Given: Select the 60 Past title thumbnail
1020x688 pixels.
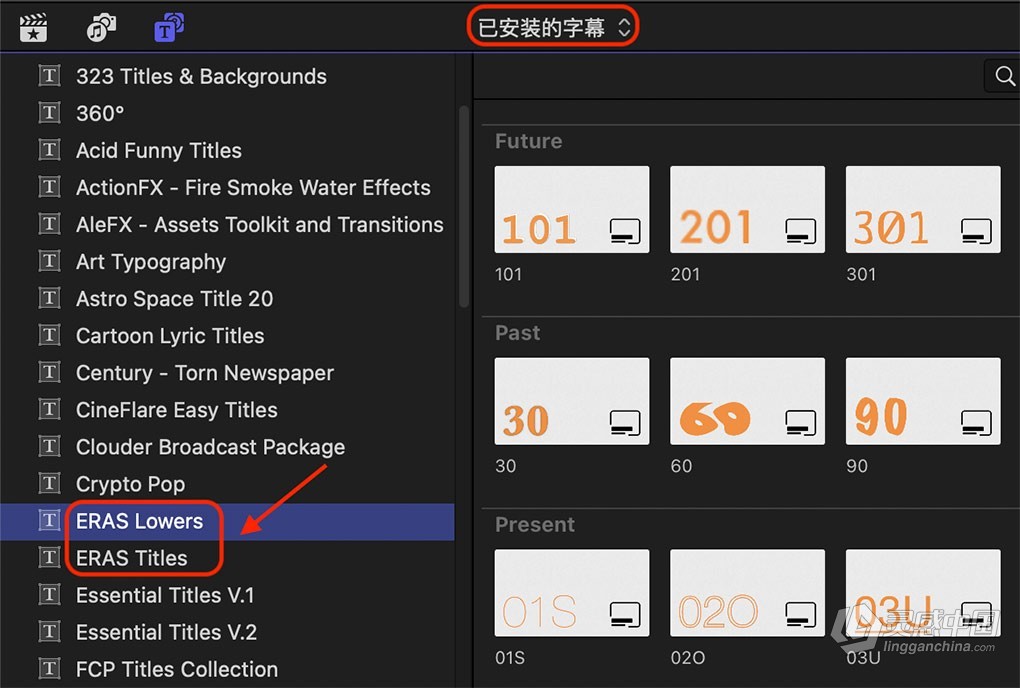Looking at the screenshot, I should click(x=747, y=401).
